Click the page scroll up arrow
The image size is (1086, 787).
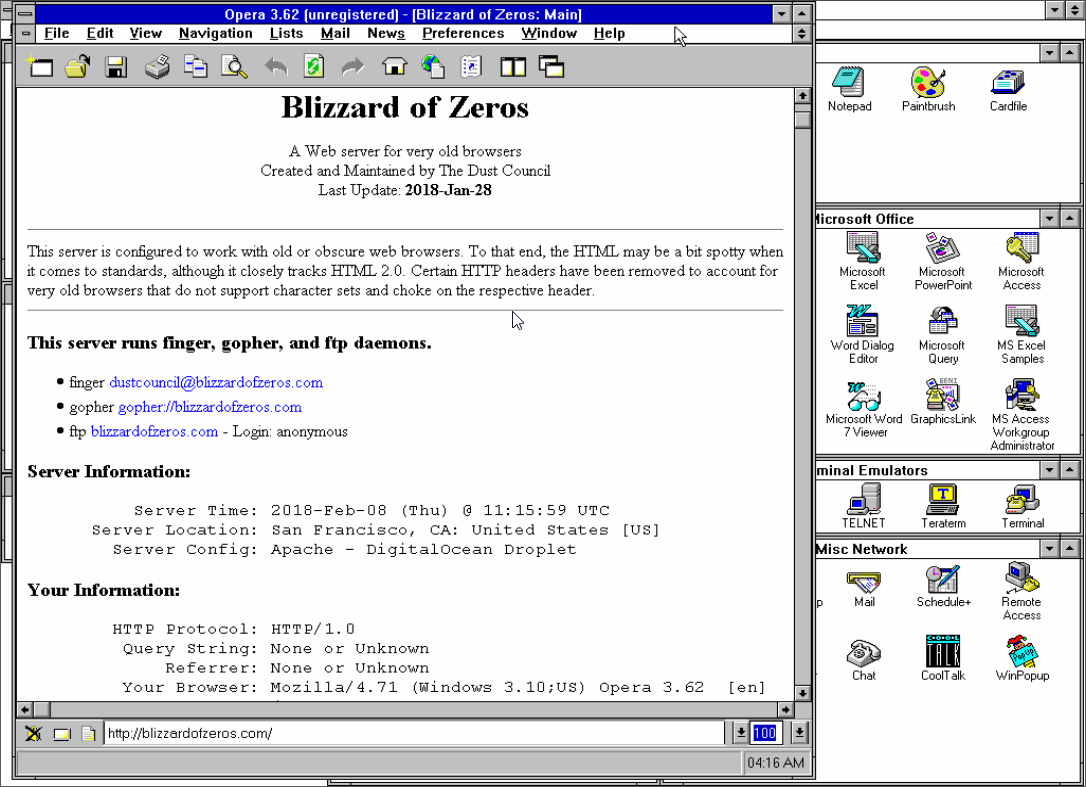tap(803, 96)
